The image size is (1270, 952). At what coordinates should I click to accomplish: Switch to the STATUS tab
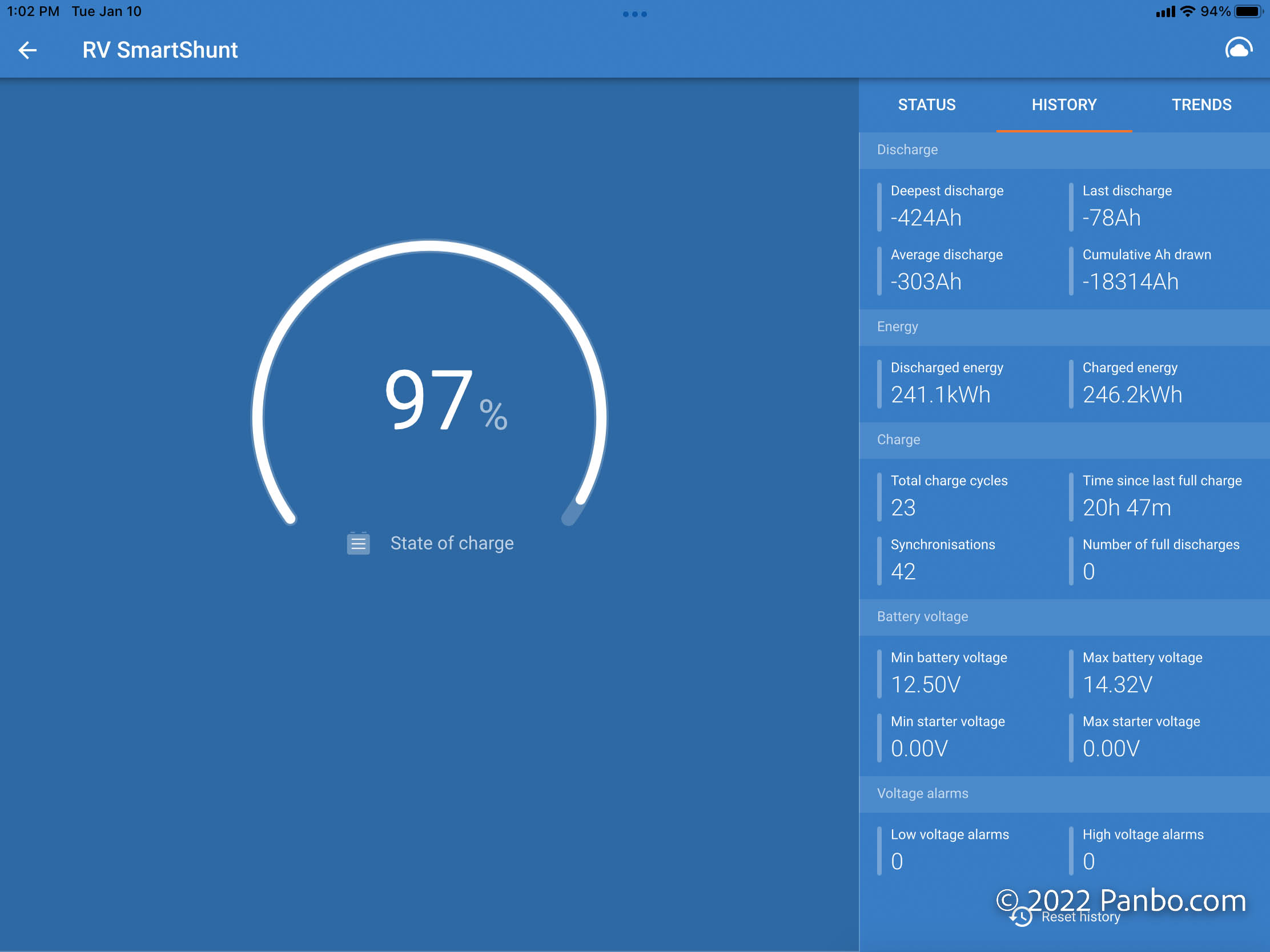click(x=927, y=105)
